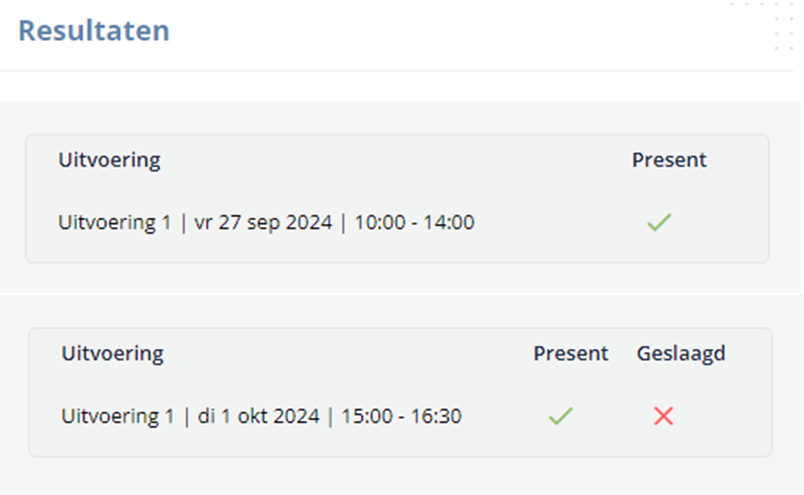This screenshot has height=495, width=804.
Task: Click the green Present checkmark for 27 sep
Action: tap(659, 222)
